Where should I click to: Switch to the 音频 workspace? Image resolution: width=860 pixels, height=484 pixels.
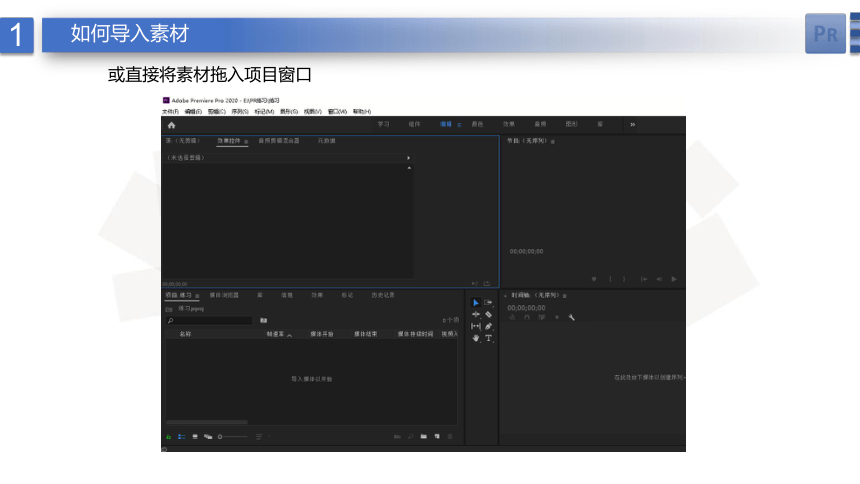click(541, 125)
